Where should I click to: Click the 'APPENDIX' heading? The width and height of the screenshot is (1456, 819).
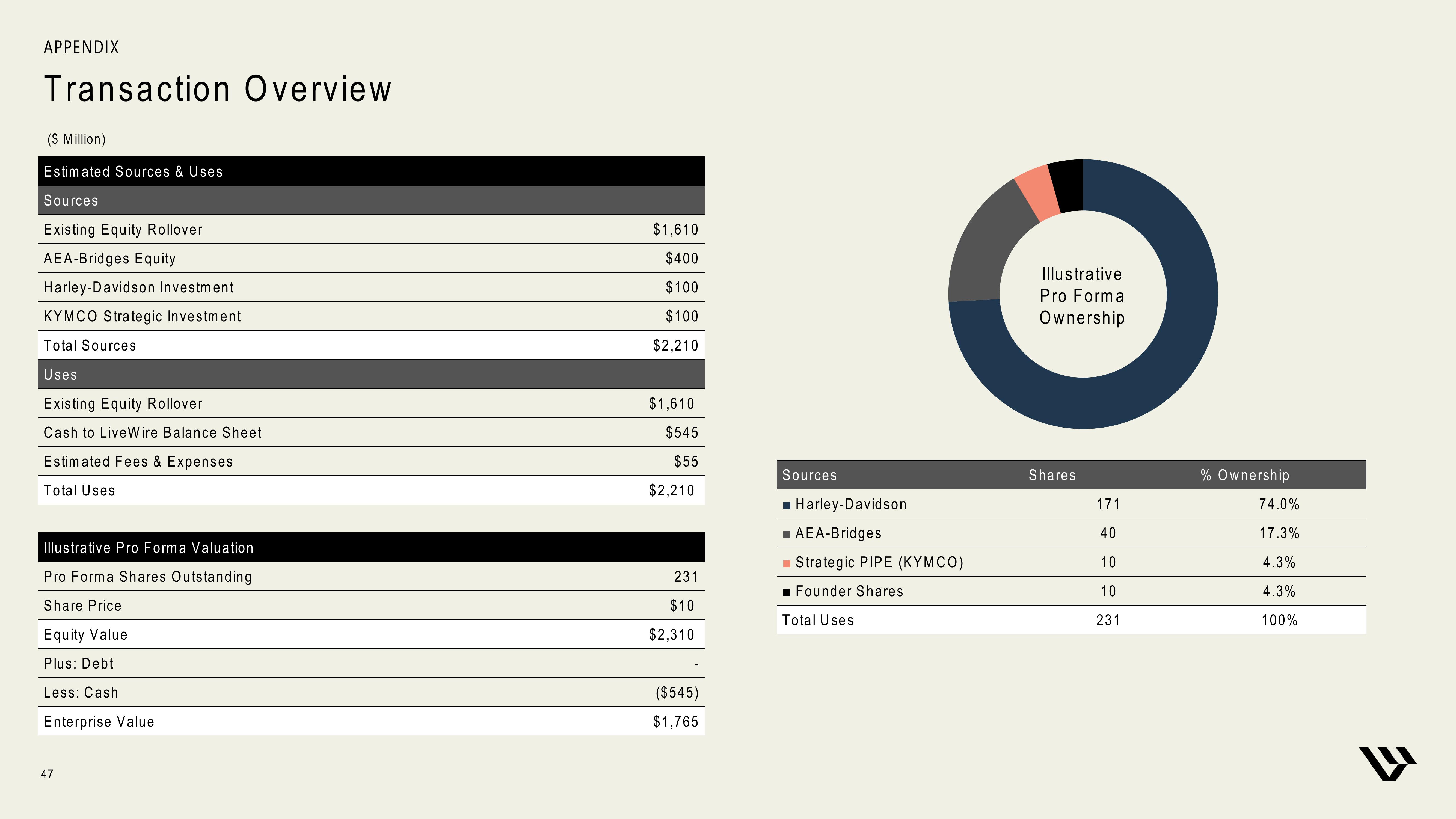click(81, 48)
